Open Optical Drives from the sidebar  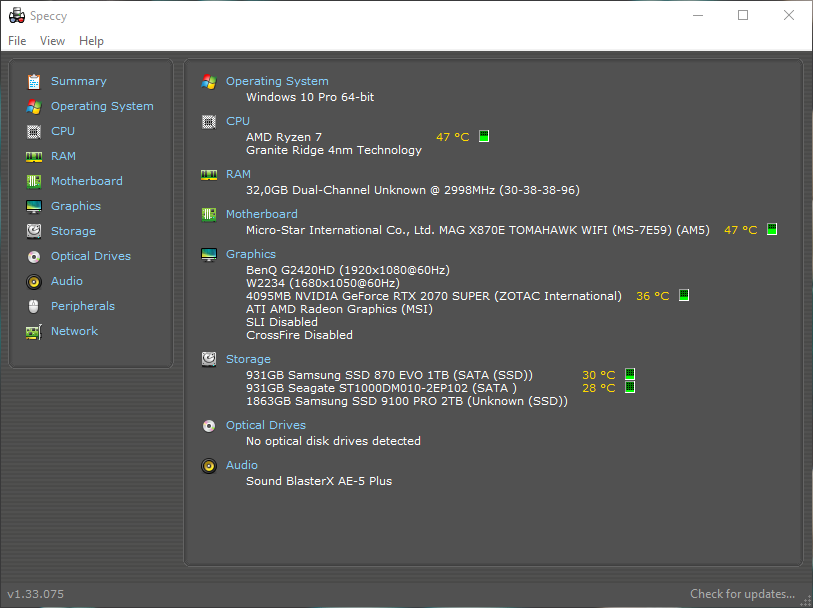click(x=91, y=256)
